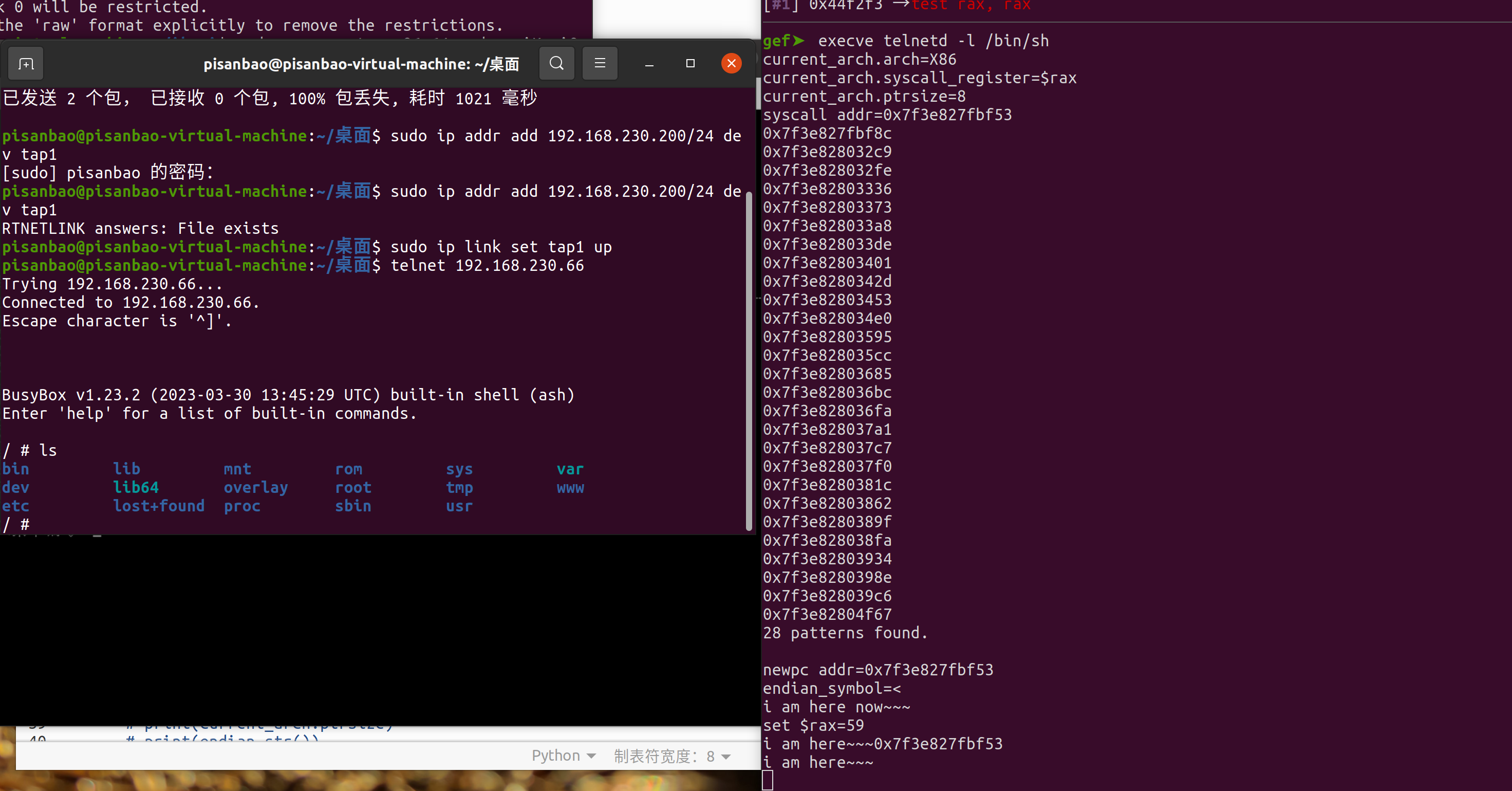Click 'i am here now~~~' line

pyautogui.click(x=836, y=707)
